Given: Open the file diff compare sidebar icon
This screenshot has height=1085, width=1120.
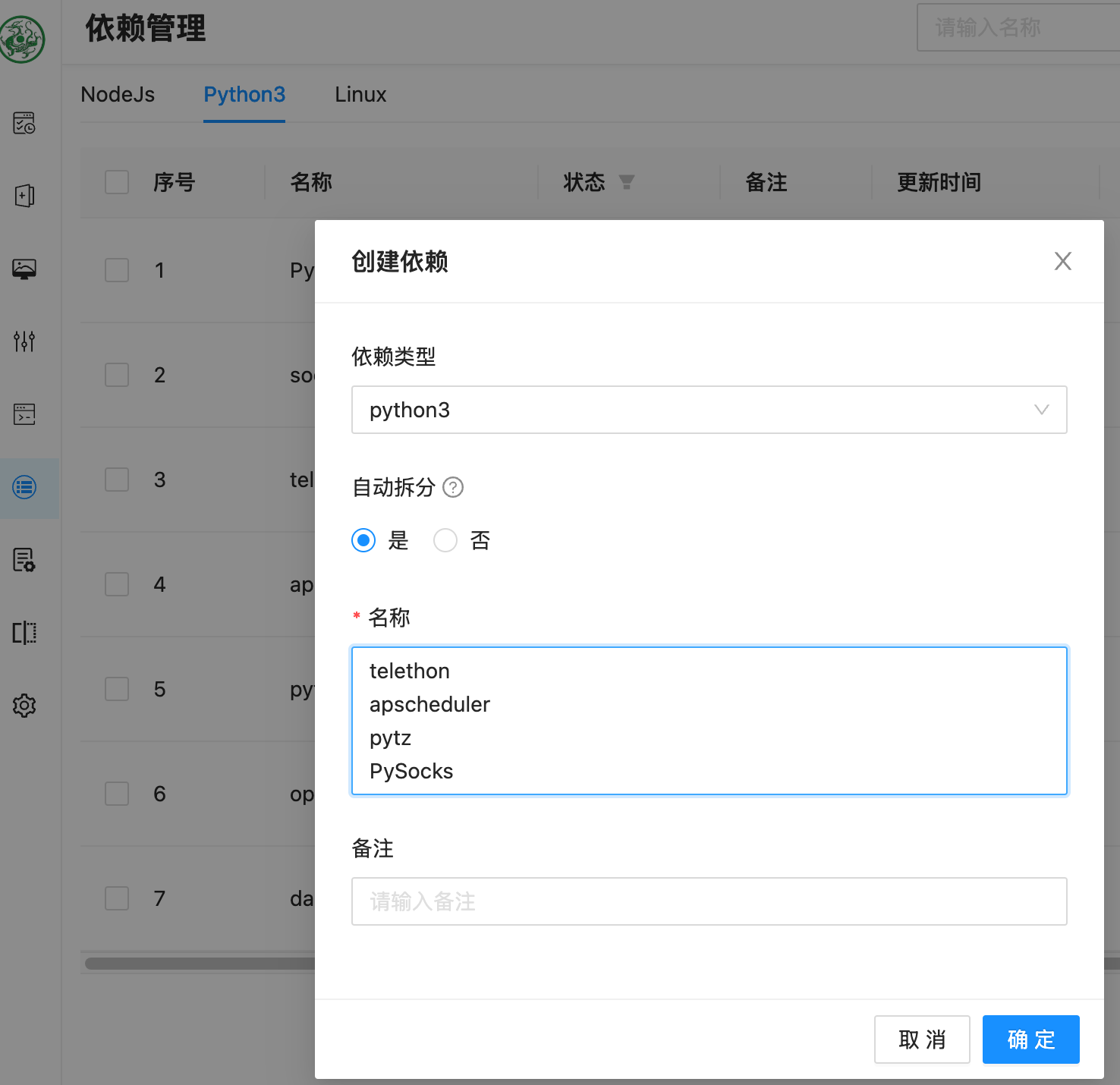Looking at the screenshot, I should click(24, 633).
